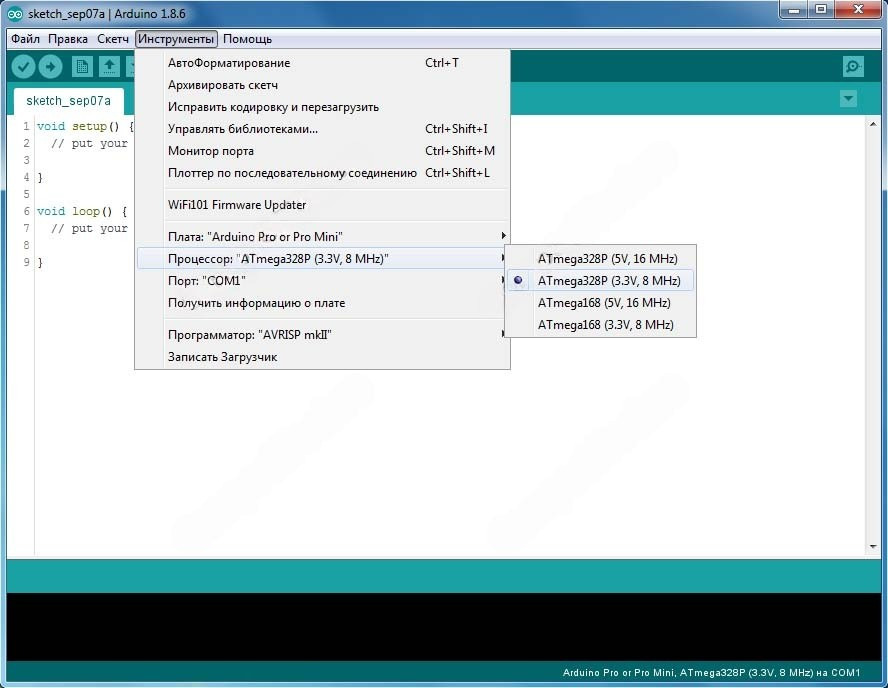The height and width of the screenshot is (688, 888).
Task: Select ATmega328P (5V, 16 MHz) processor
Action: pyautogui.click(x=607, y=259)
